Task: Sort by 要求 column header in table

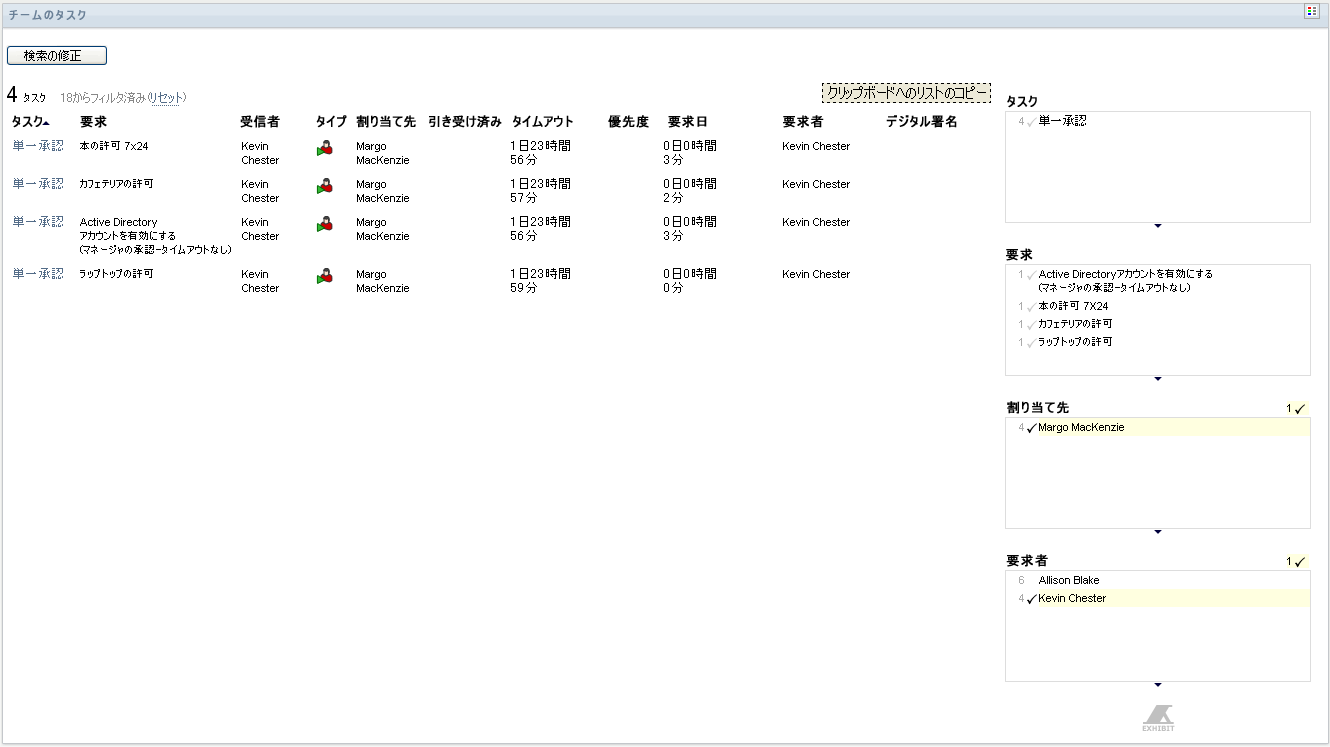Action: 93,122
